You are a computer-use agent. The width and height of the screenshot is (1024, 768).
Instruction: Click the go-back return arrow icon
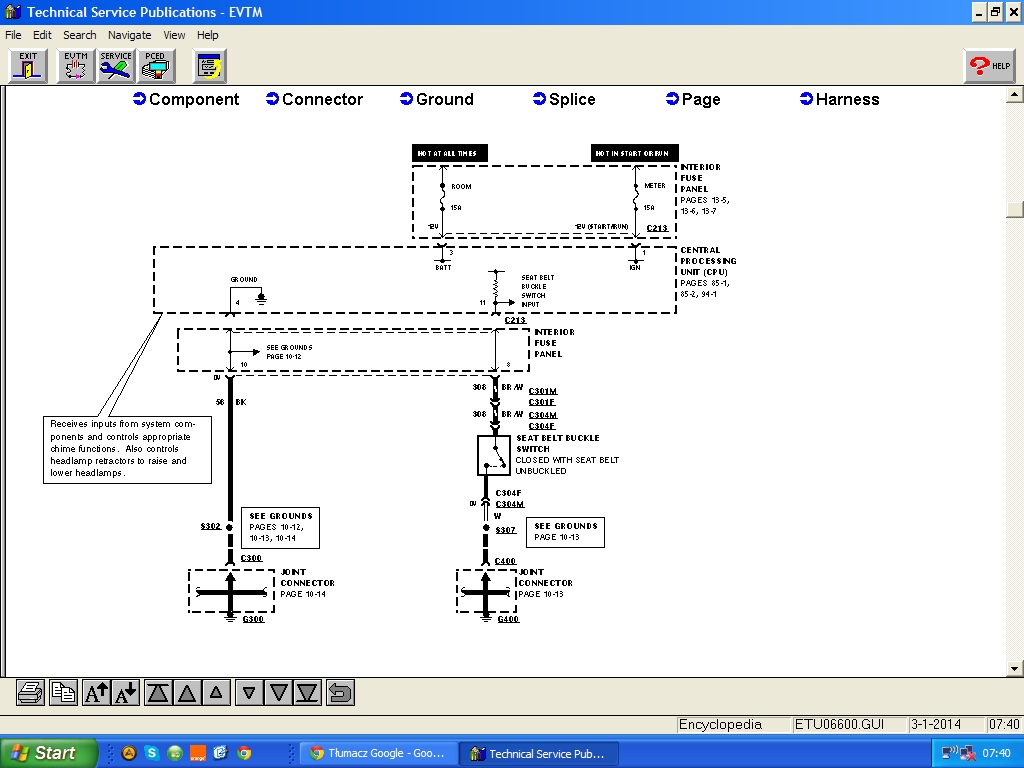click(340, 692)
